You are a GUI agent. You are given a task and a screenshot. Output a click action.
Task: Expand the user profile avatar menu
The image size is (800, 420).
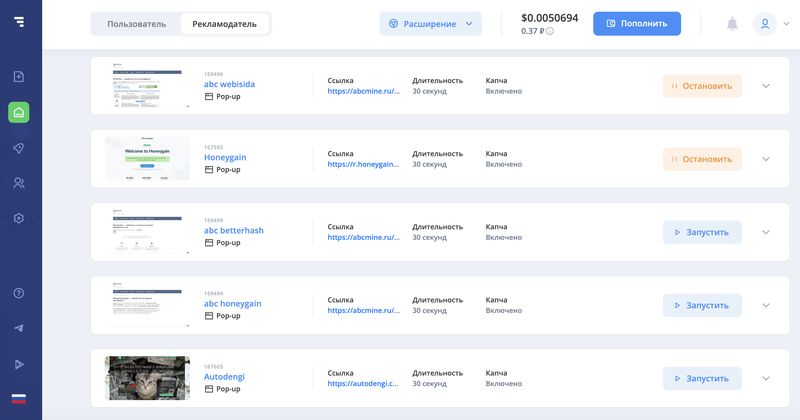(x=764, y=24)
